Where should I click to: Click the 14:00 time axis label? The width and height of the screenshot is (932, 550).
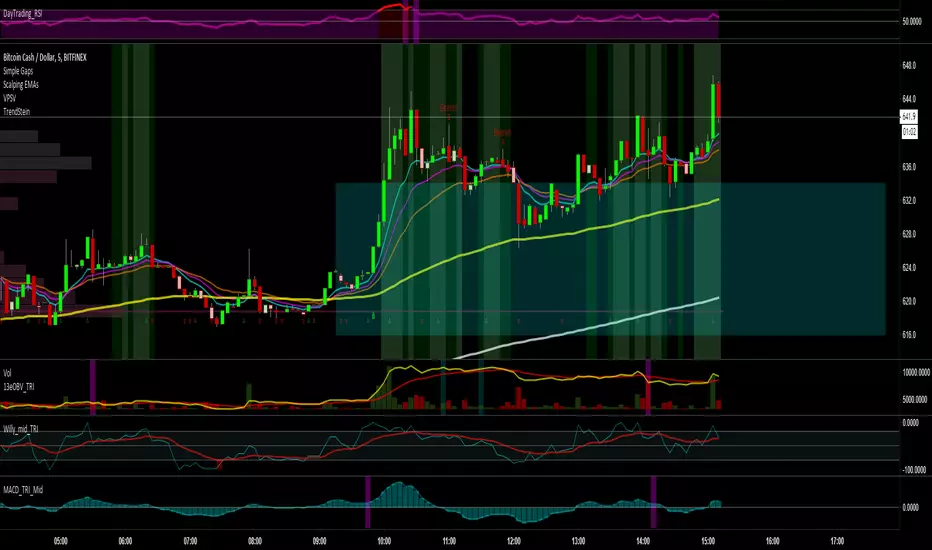pyautogui.click(x=643, y=541)
